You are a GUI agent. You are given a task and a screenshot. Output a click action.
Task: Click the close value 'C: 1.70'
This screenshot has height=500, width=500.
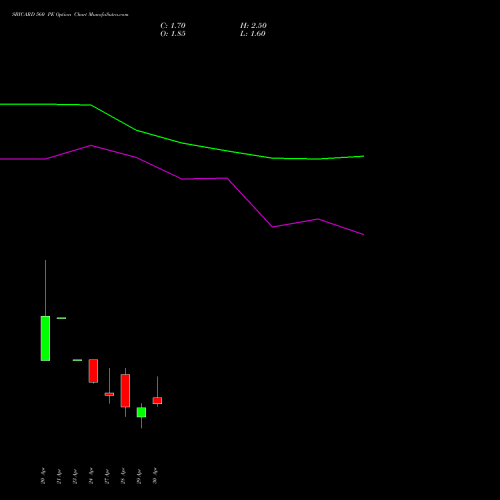pos(173,26)
